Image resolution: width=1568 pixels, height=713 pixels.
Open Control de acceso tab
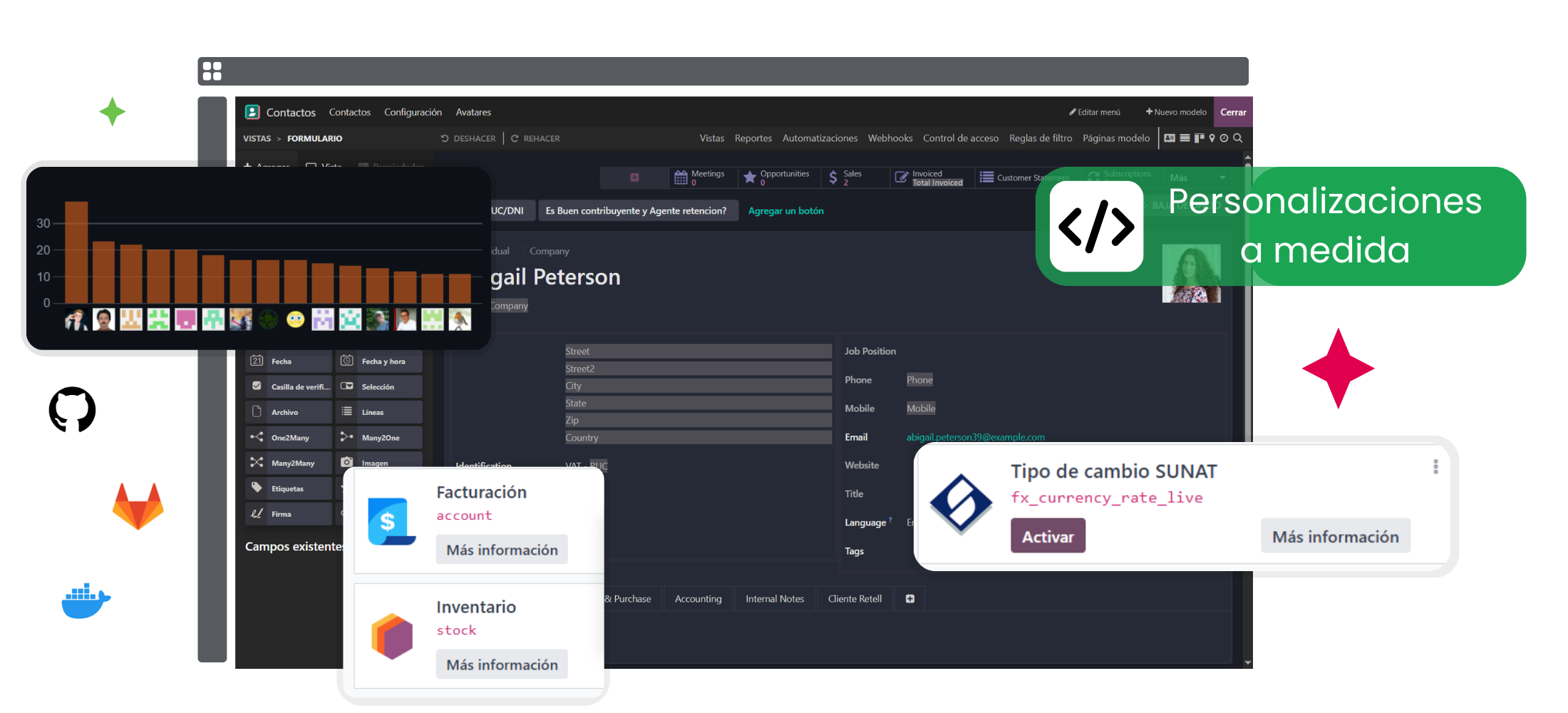coord(961,138)
